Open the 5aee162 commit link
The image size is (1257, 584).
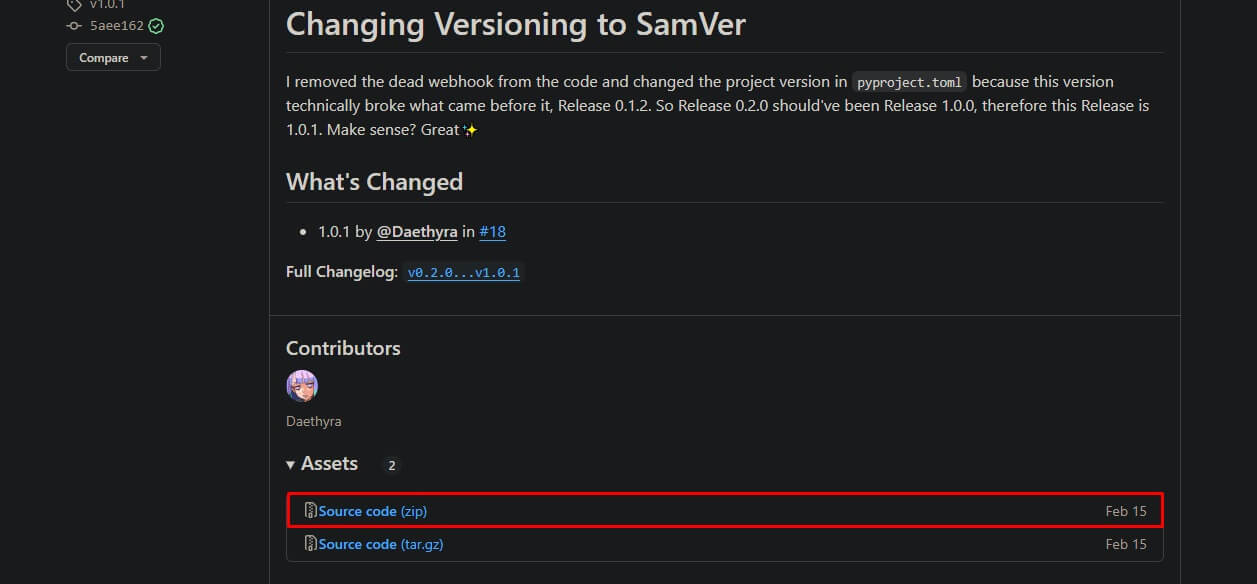117,26
